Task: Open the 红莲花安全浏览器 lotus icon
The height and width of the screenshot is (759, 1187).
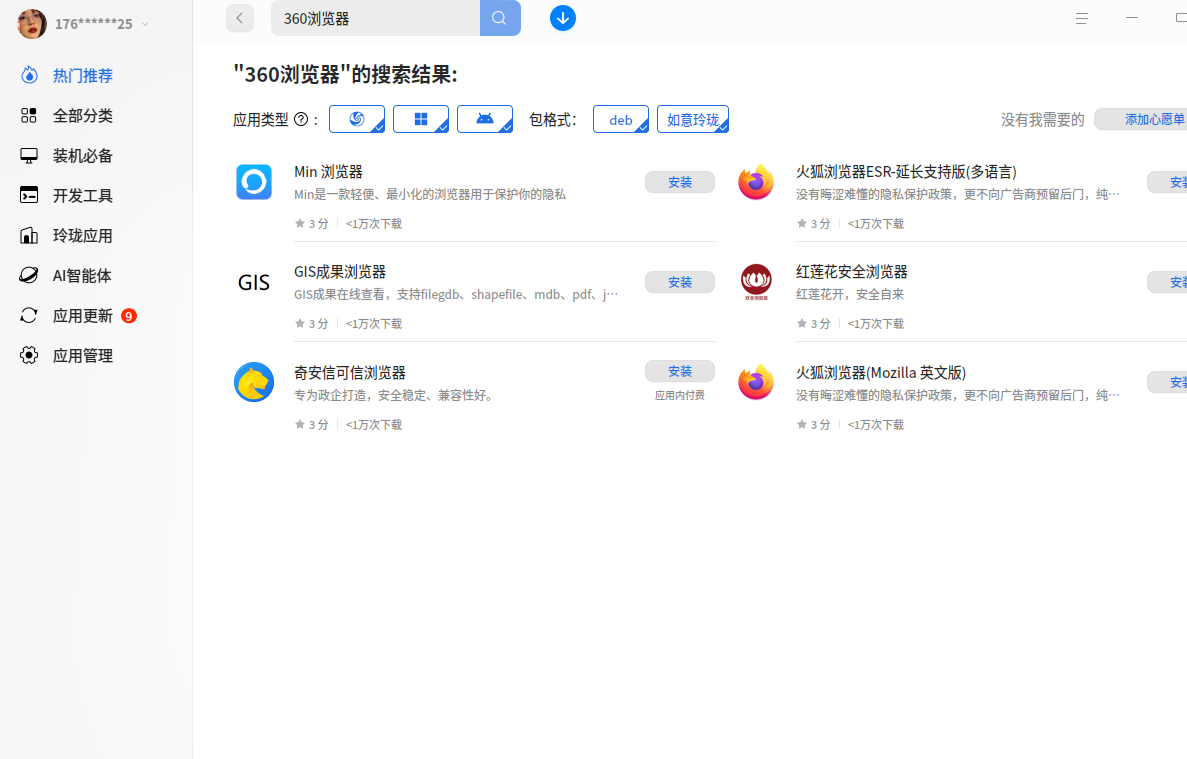Action: [x=756, y=282]
